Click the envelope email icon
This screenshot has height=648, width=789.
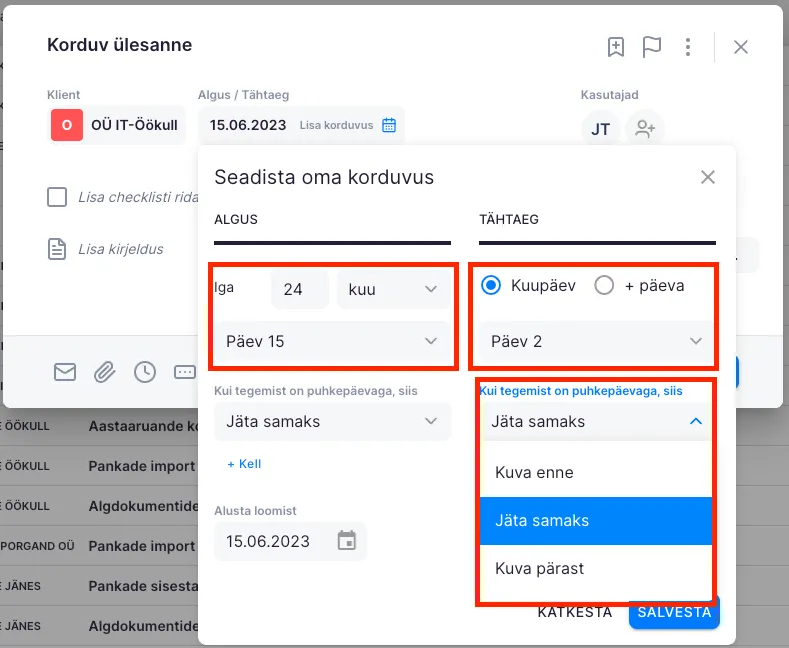coord(65,372)
